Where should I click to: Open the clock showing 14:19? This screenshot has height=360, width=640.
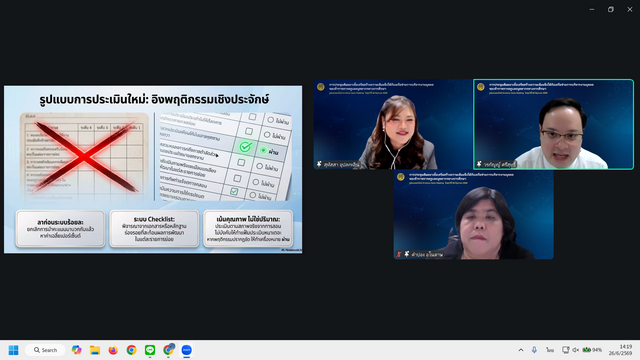620,350
